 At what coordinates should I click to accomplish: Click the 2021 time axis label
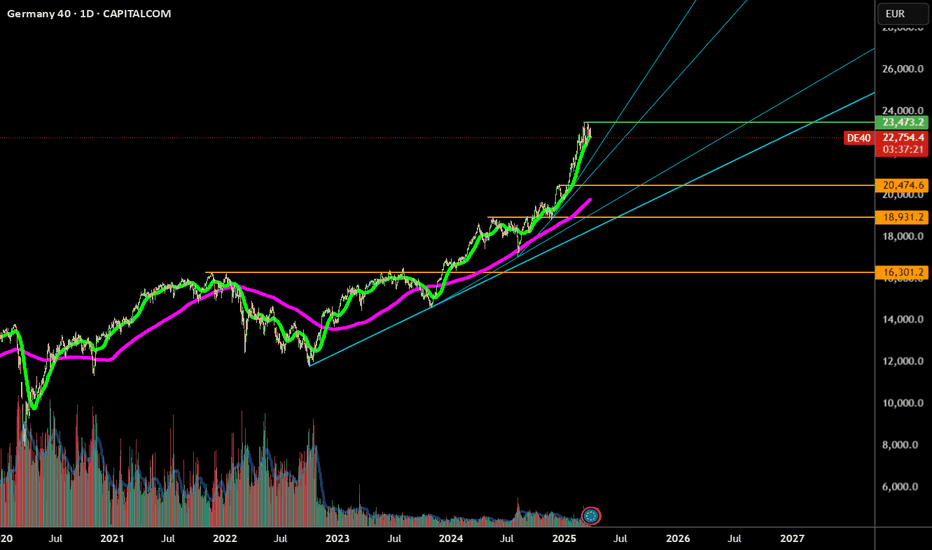[112, 539]
